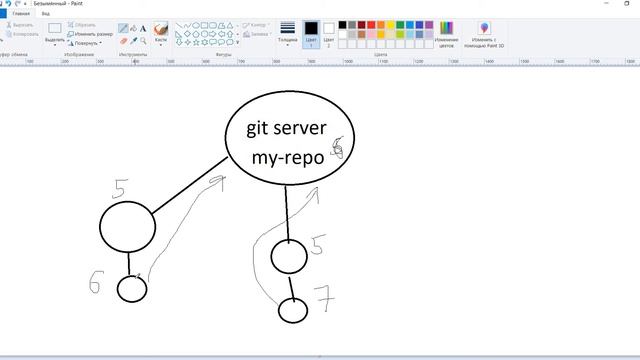
Task: Pick the purple color swatch
Action: (x=429, y=25)
